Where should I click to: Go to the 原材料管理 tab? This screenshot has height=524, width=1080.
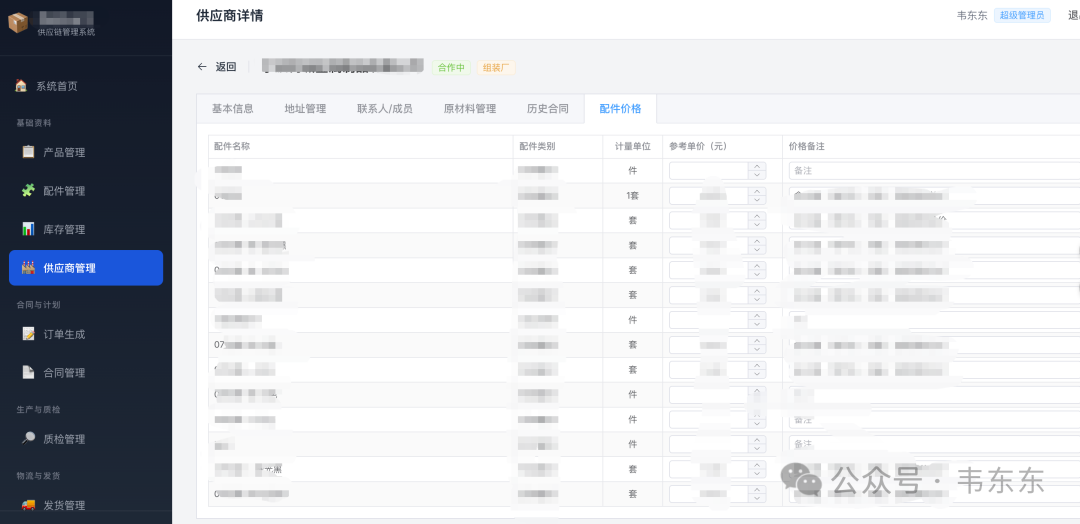tap(470, 108)
